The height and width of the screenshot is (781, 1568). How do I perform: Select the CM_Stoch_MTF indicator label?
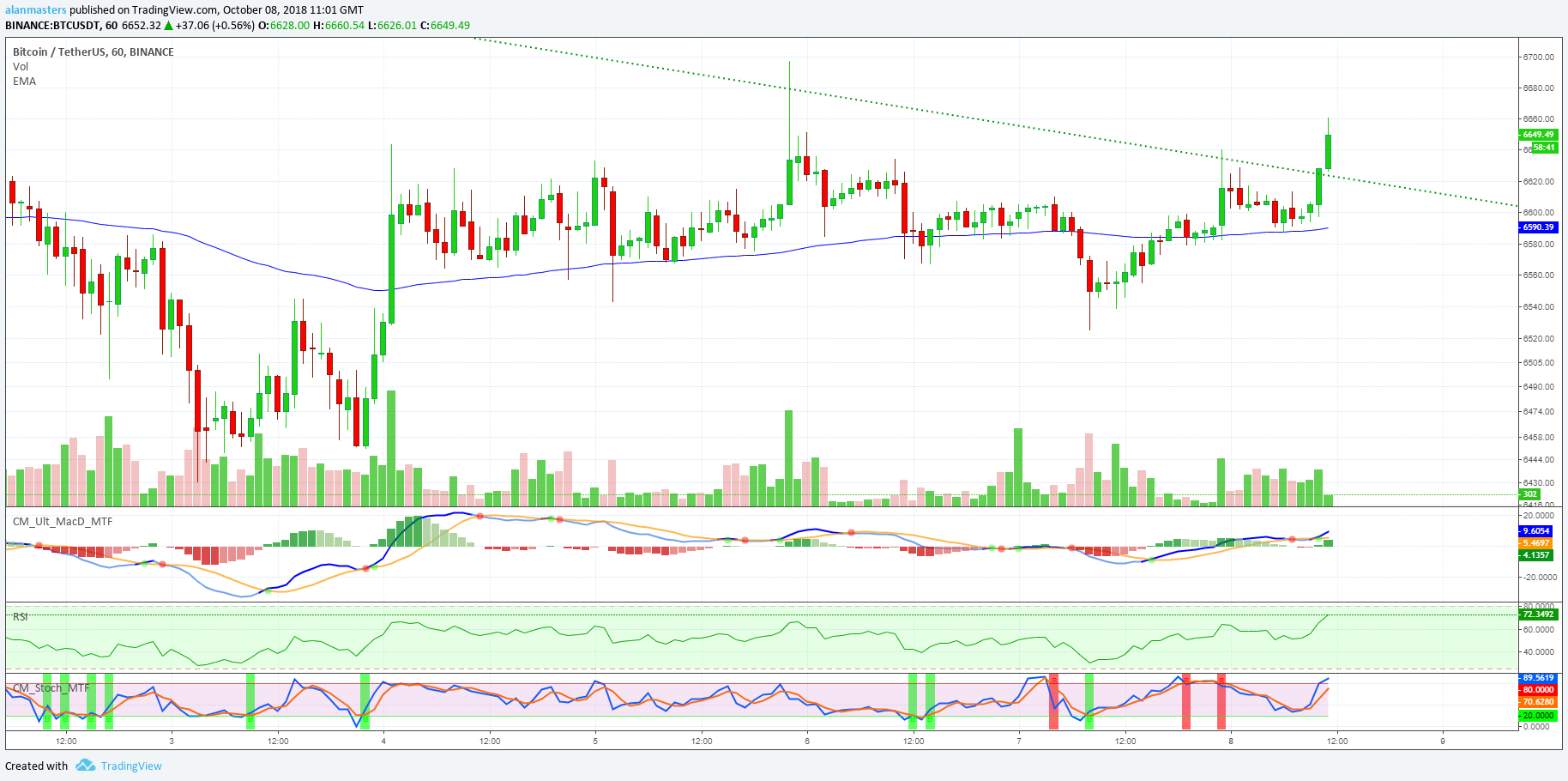pos(51,688)
